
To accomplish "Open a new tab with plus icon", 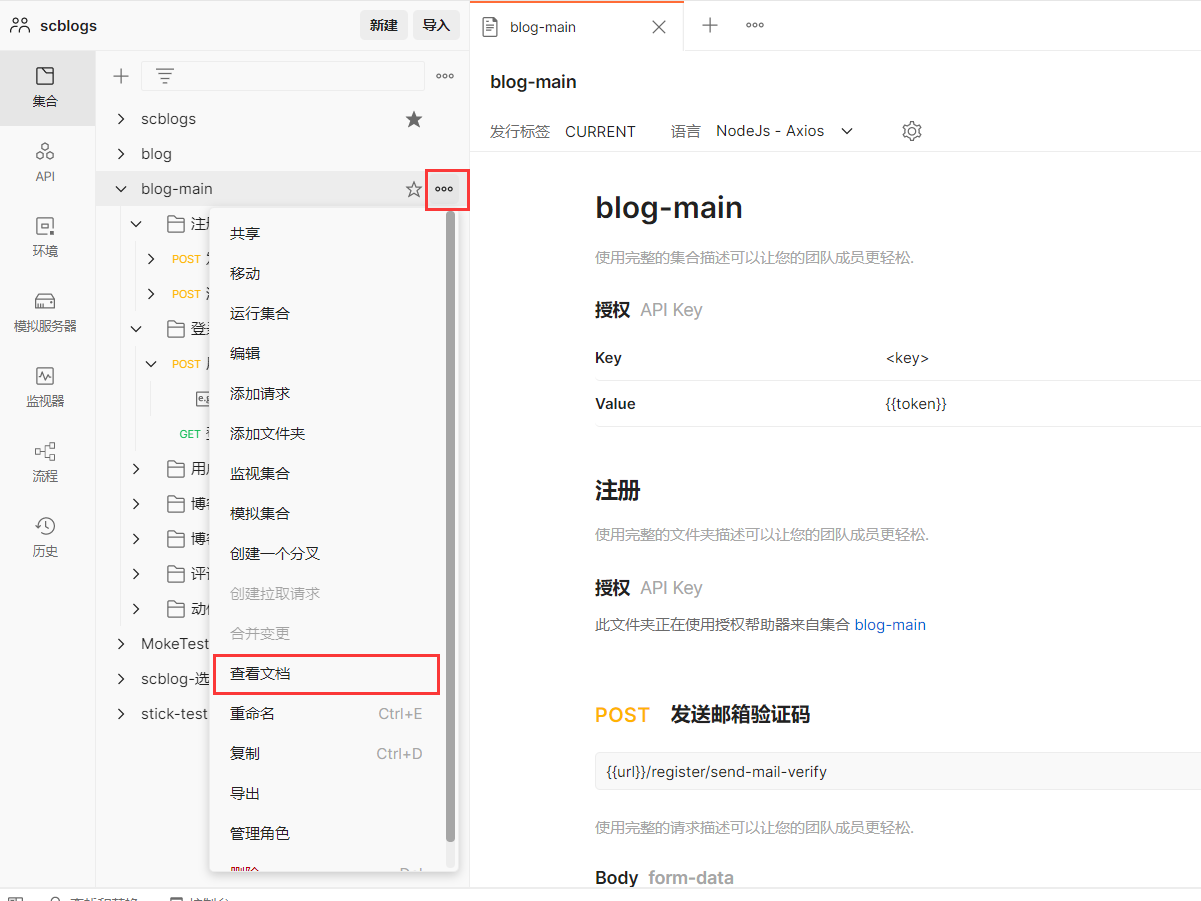I will click(710, 25).
